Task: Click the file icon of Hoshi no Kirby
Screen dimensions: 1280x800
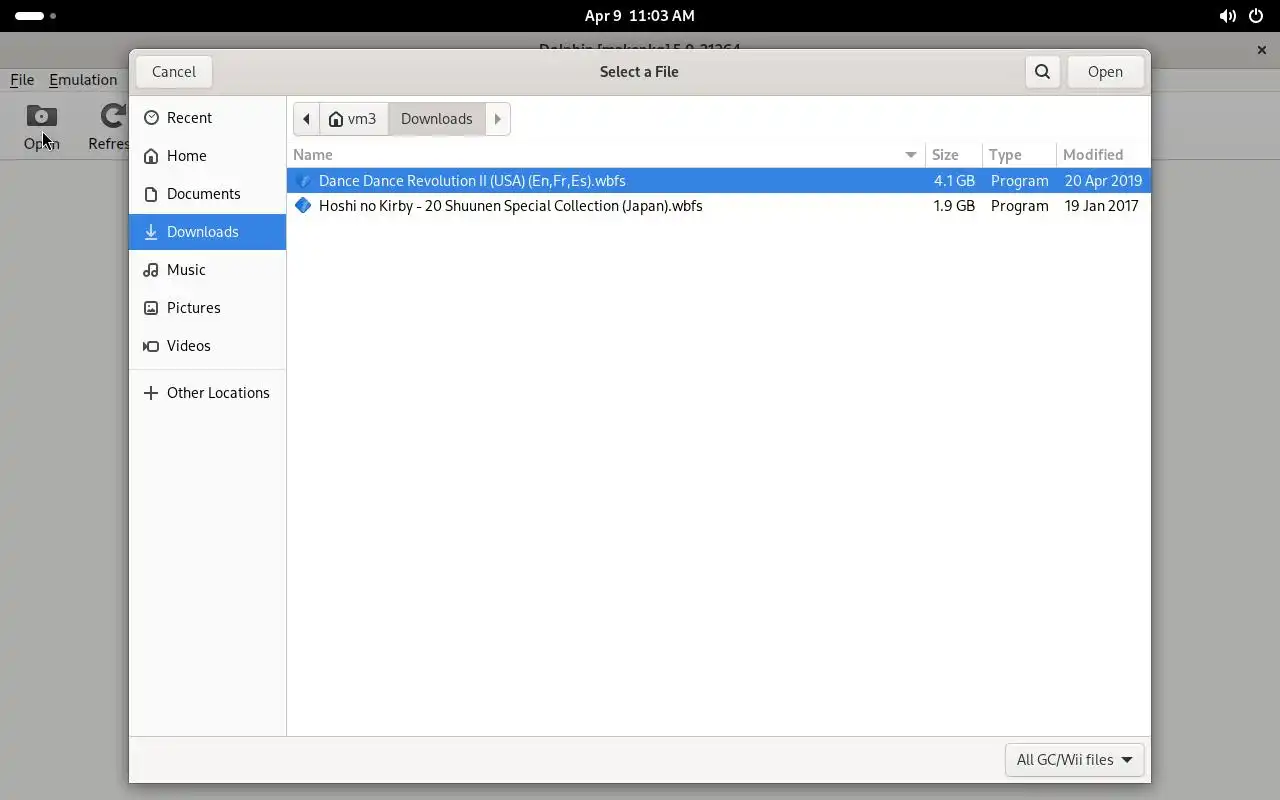Action: click(303, 206)
